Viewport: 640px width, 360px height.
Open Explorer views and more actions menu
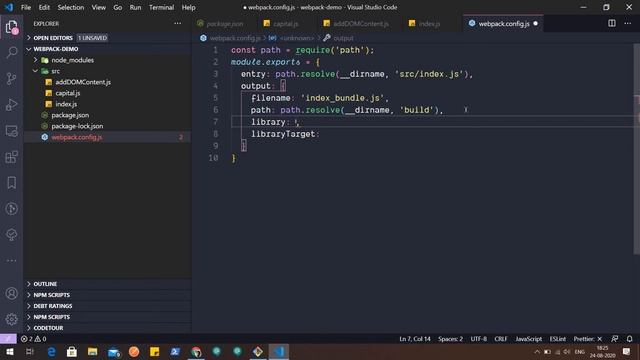click(x=178, y=23)
